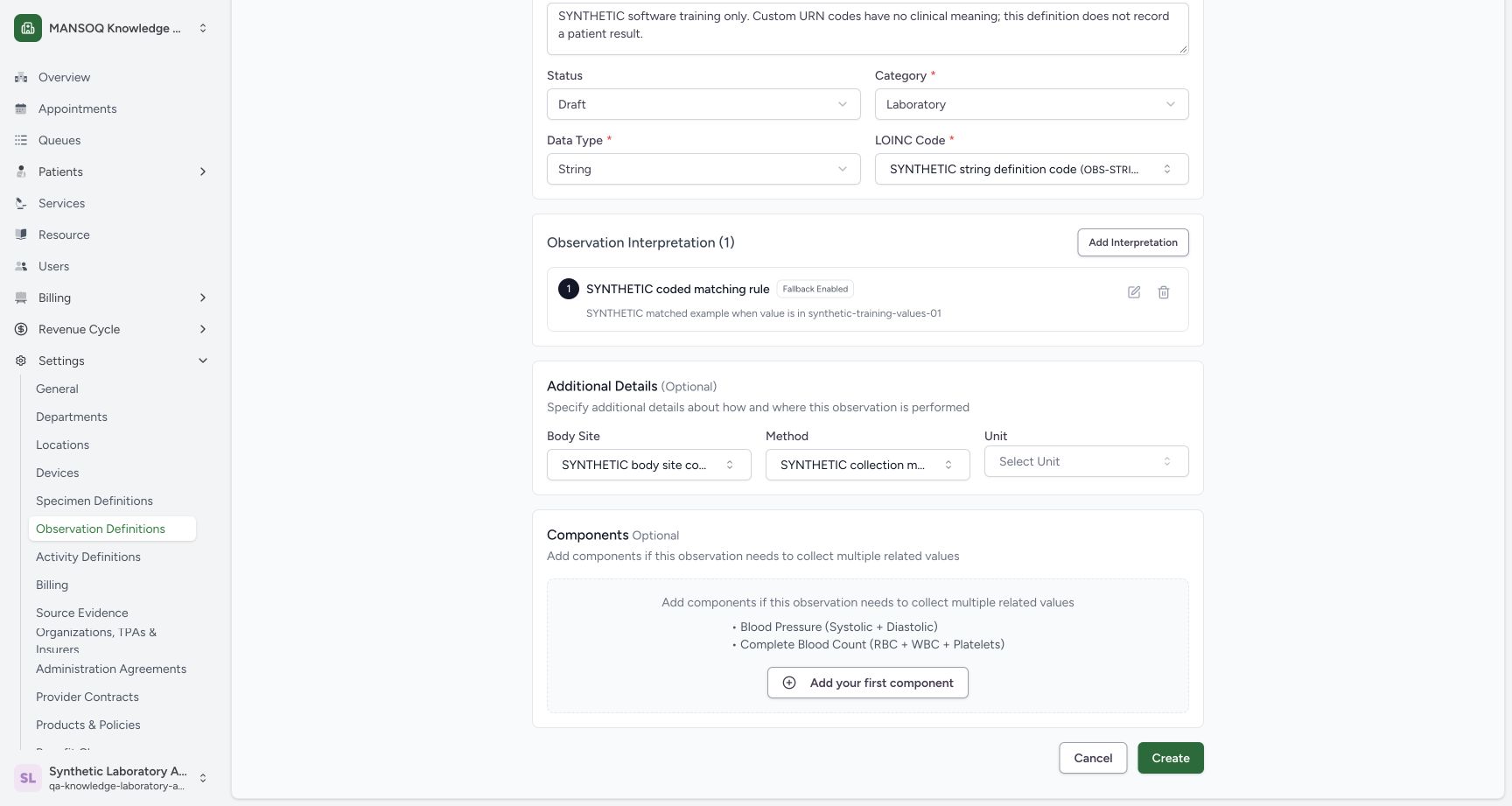This screenshot has height=806, width=1512.
Task: Open the Method selector
Action: 868,465
